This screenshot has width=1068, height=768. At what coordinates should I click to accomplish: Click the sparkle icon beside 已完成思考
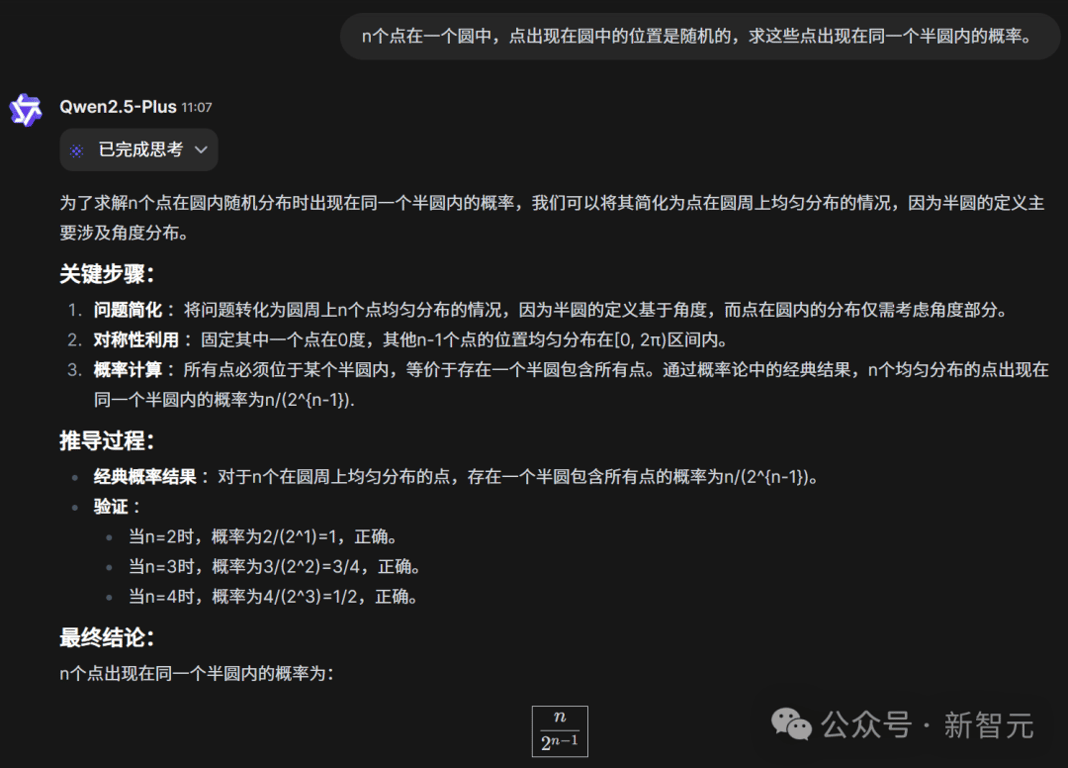(x=78, y=149)
